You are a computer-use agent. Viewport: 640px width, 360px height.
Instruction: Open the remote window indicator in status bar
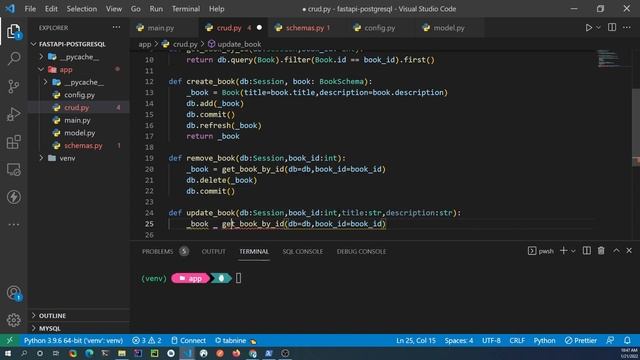(x=9, y=340)
